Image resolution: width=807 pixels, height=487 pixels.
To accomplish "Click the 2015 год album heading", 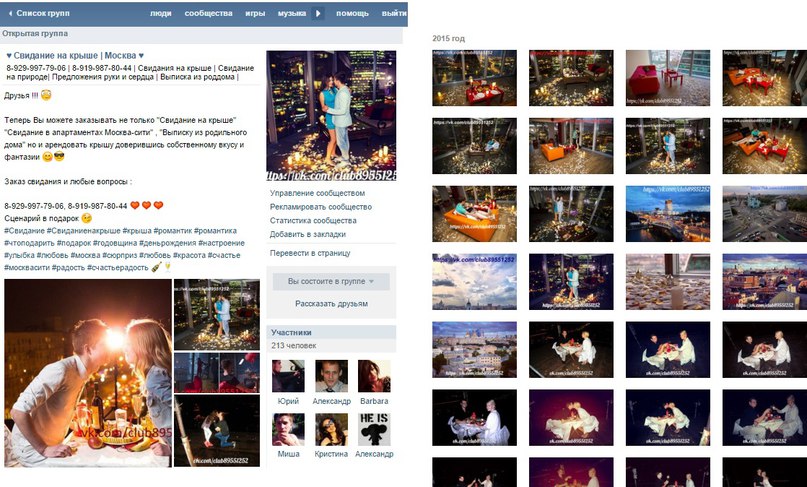I will pyautogui.click(x=448, y=39).
